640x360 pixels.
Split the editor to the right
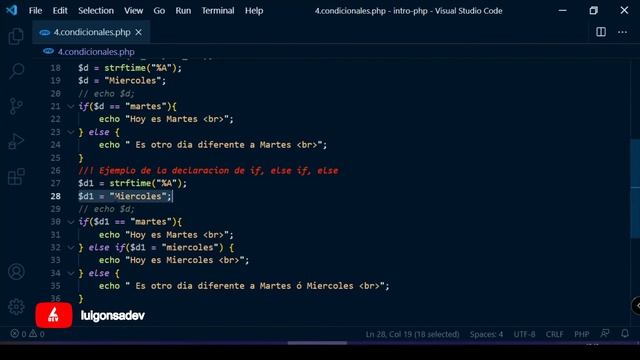(x=601, y=32)
